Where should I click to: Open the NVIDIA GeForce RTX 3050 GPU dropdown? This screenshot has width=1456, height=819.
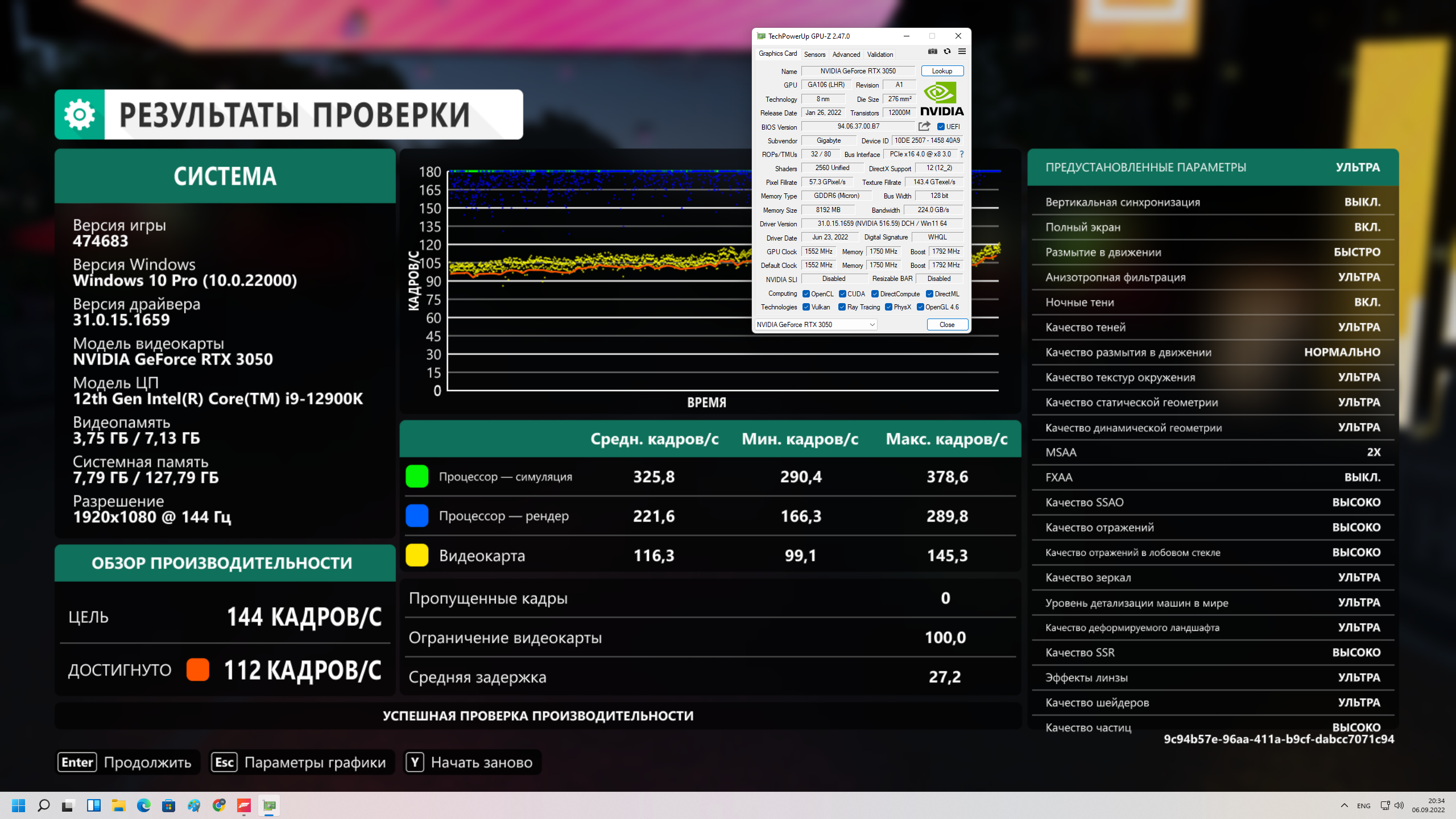pos(816,325)
